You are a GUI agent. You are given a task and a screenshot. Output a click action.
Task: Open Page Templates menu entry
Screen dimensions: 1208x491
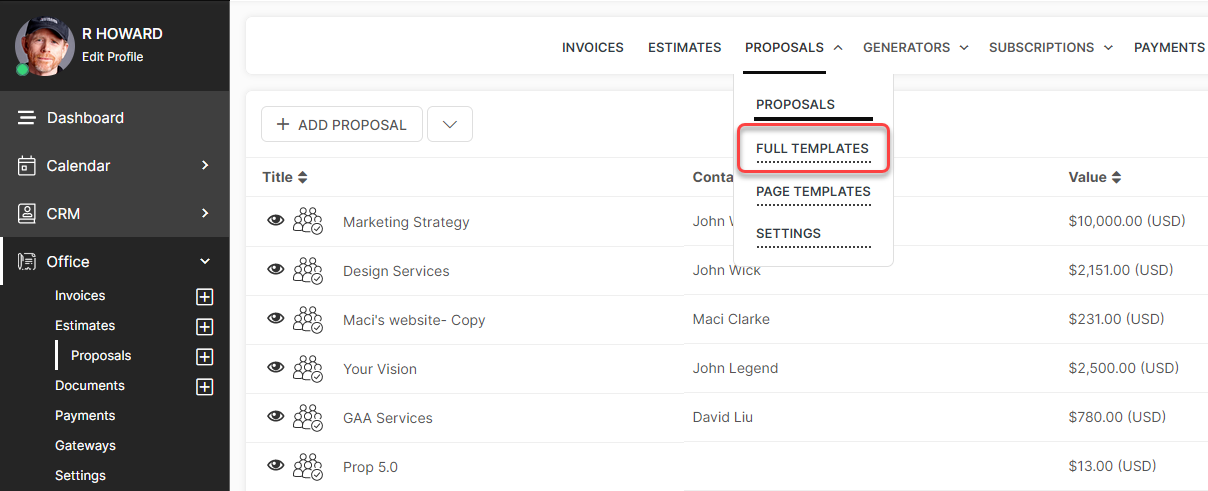coord(813,191)
